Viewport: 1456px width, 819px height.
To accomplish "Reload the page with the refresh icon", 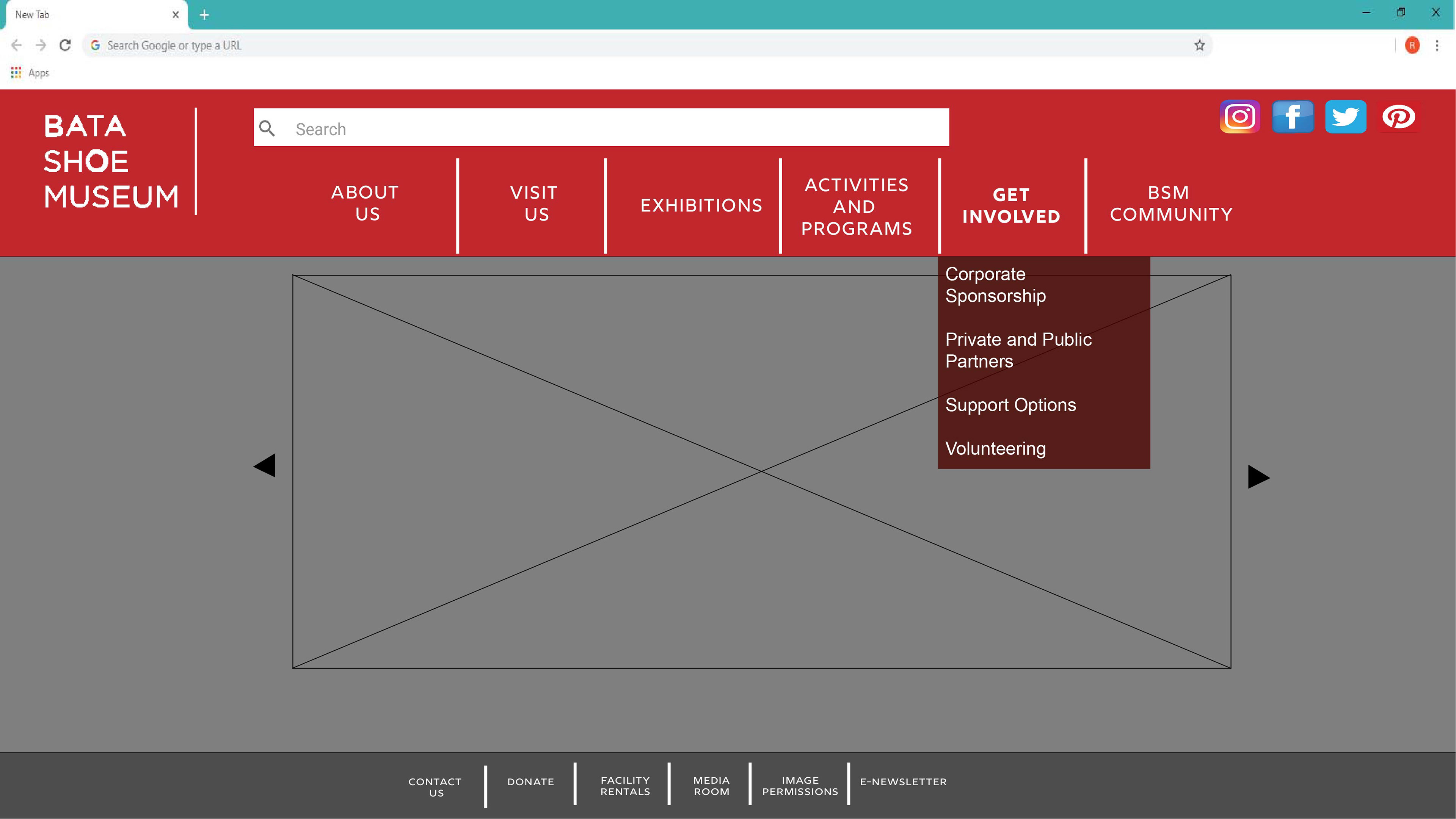I will [65, 45].
